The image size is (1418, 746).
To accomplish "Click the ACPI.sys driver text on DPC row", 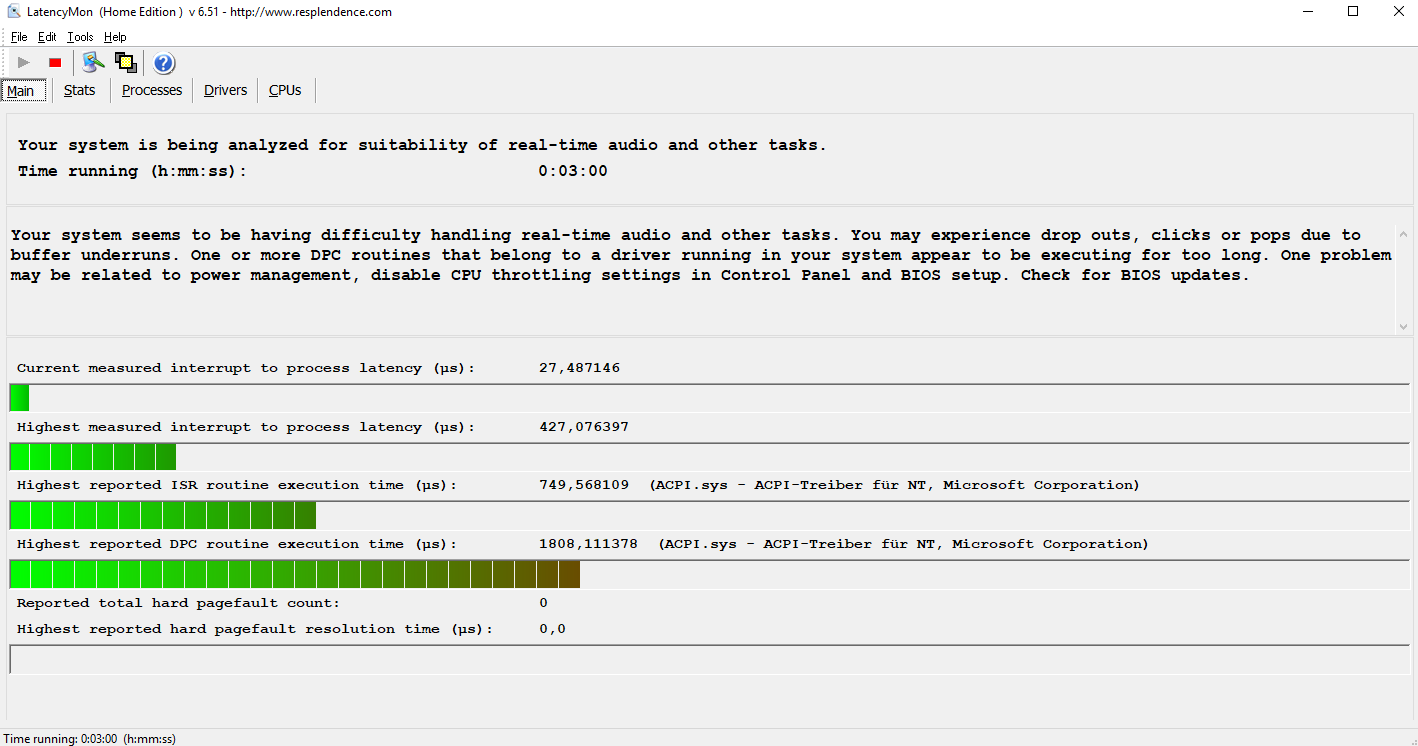I will (x=903, y=544).
